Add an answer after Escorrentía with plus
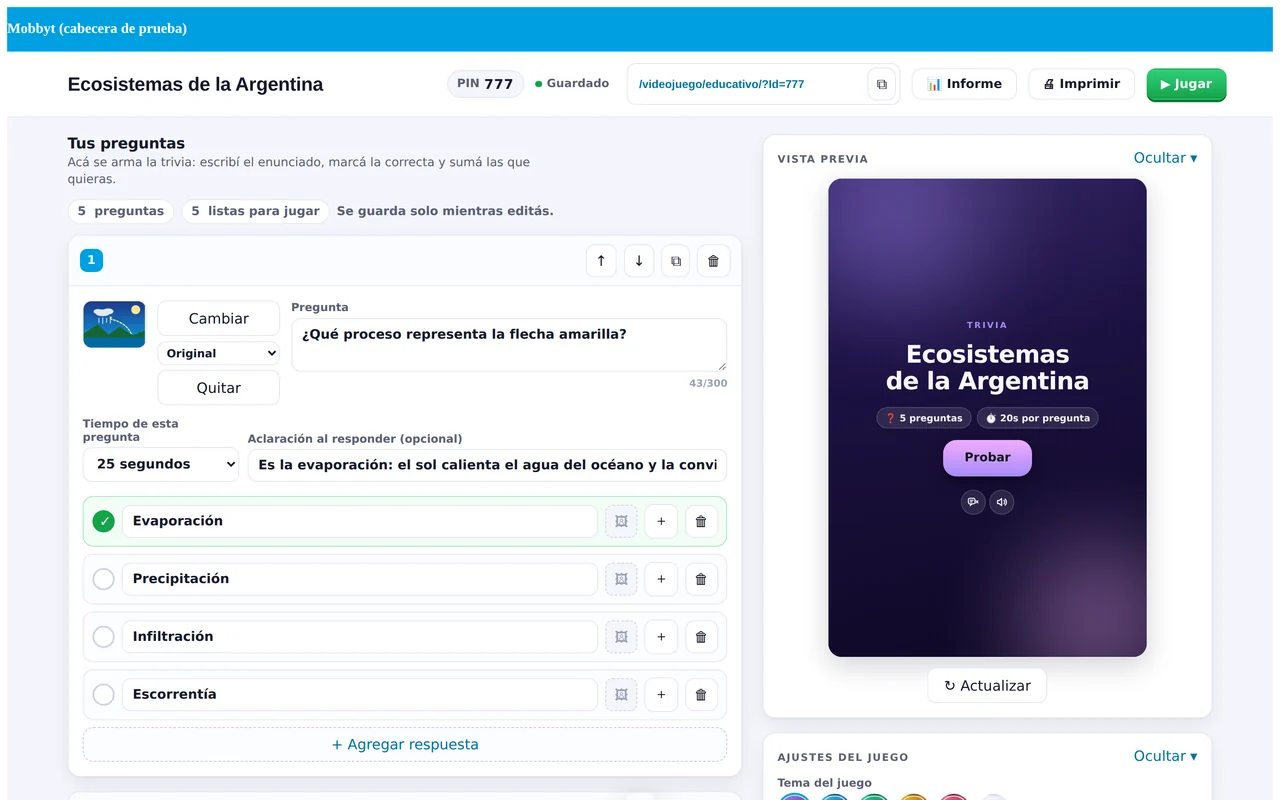The height and width of the screenshot is (800, 1280). pos(661,694)
